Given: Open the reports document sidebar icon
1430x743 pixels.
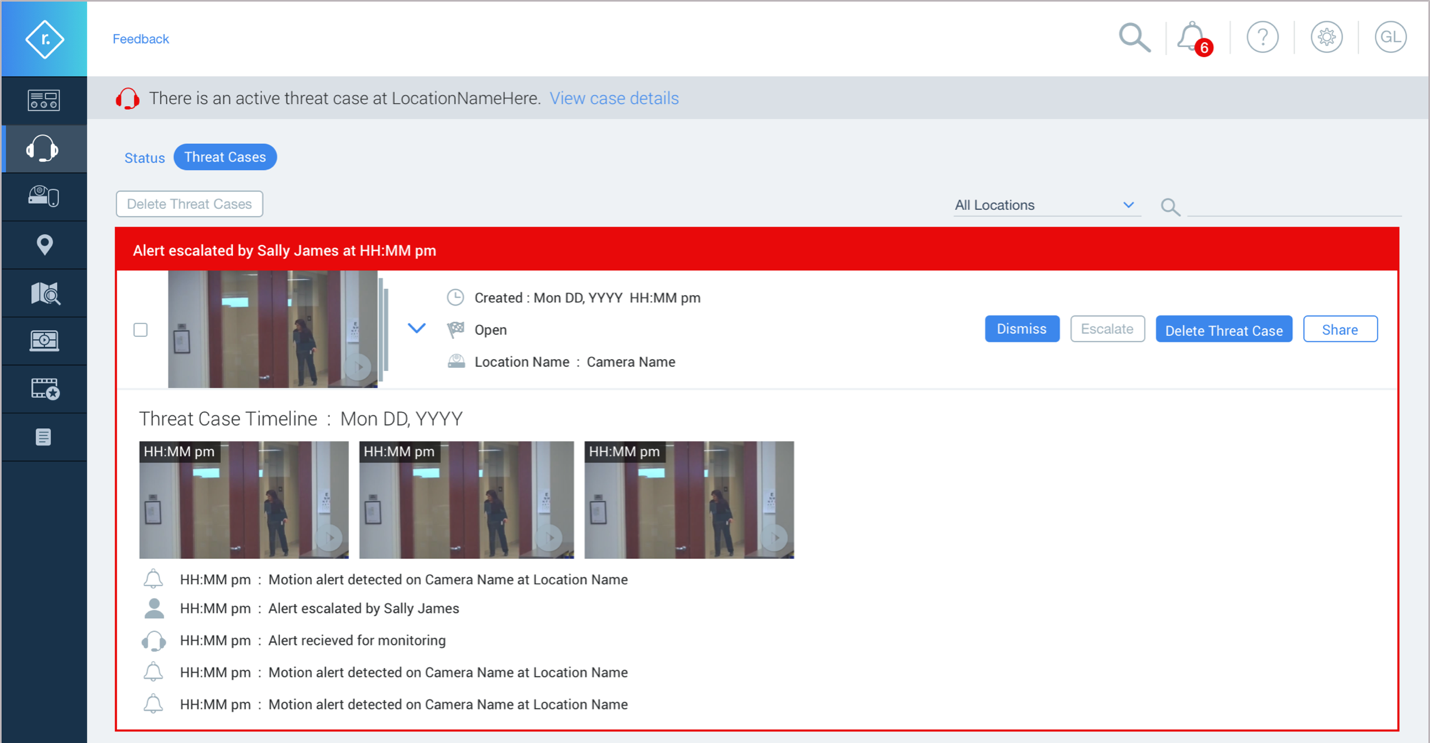Looking at the screenshot, I should pos(43,437).
